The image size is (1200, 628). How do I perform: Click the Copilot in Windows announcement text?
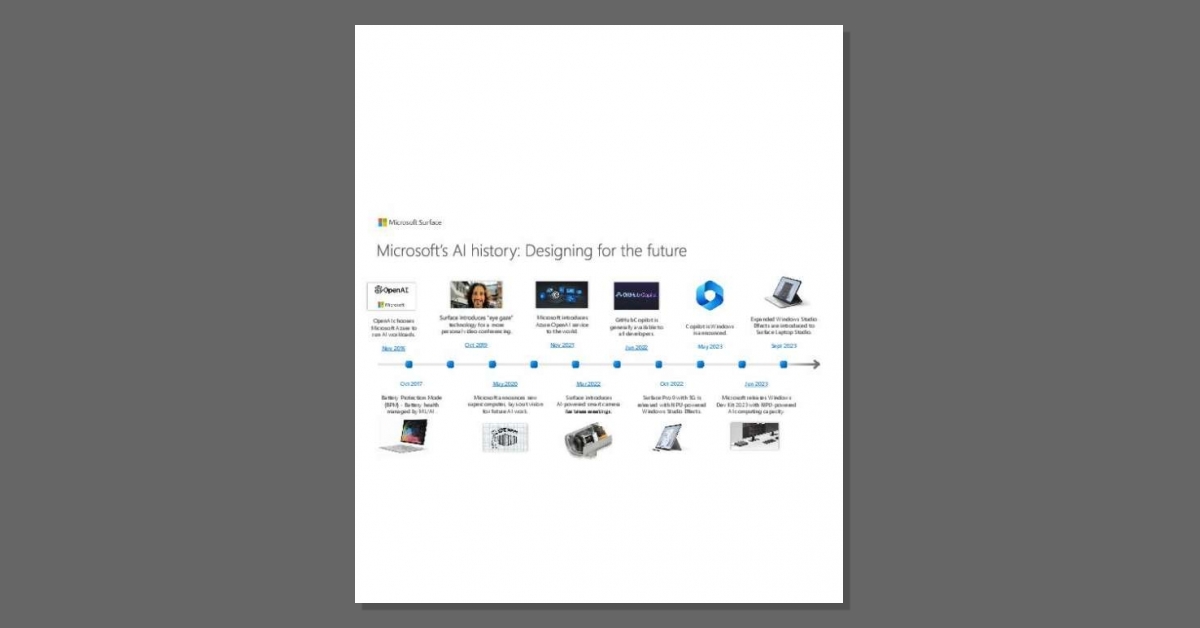709,329
